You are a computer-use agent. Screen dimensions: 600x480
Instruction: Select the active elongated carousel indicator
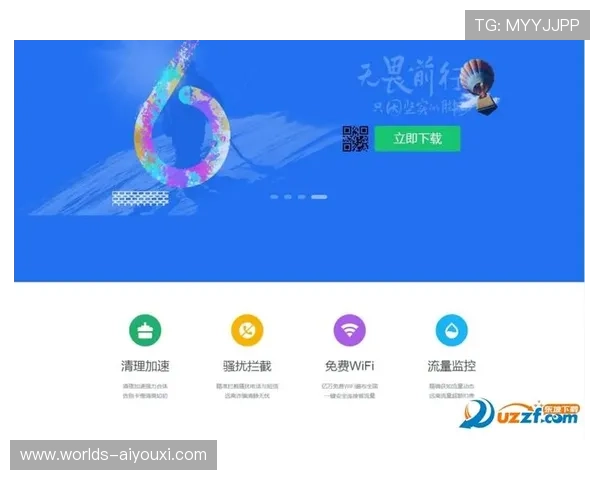[319, 197]
